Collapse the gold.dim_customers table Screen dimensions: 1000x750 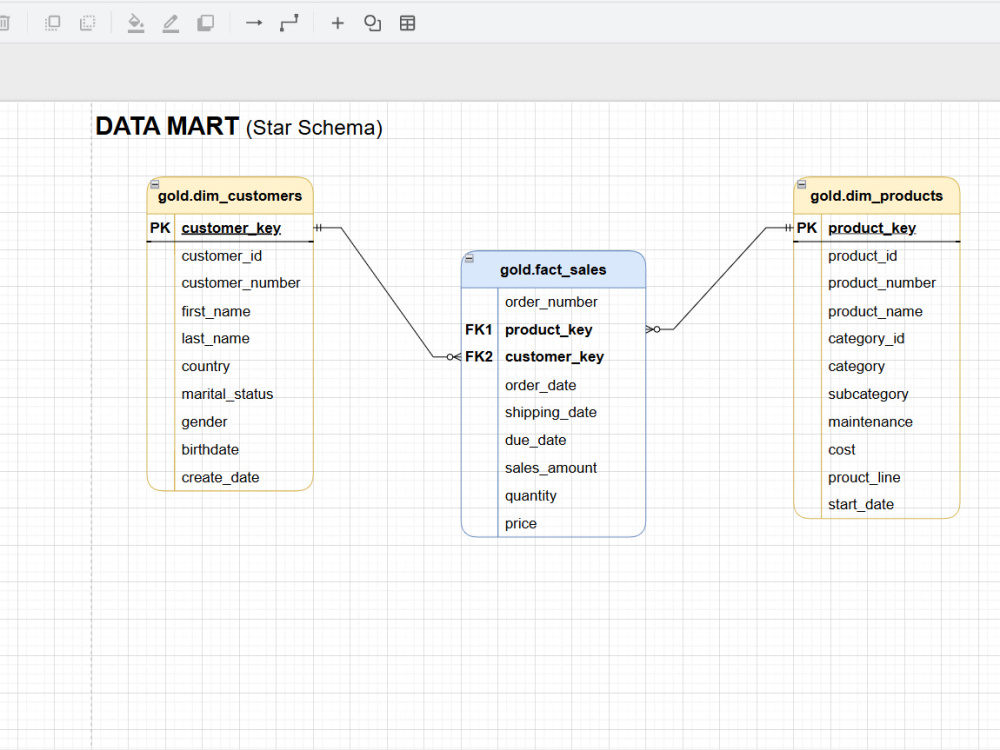tap(154, 184)
